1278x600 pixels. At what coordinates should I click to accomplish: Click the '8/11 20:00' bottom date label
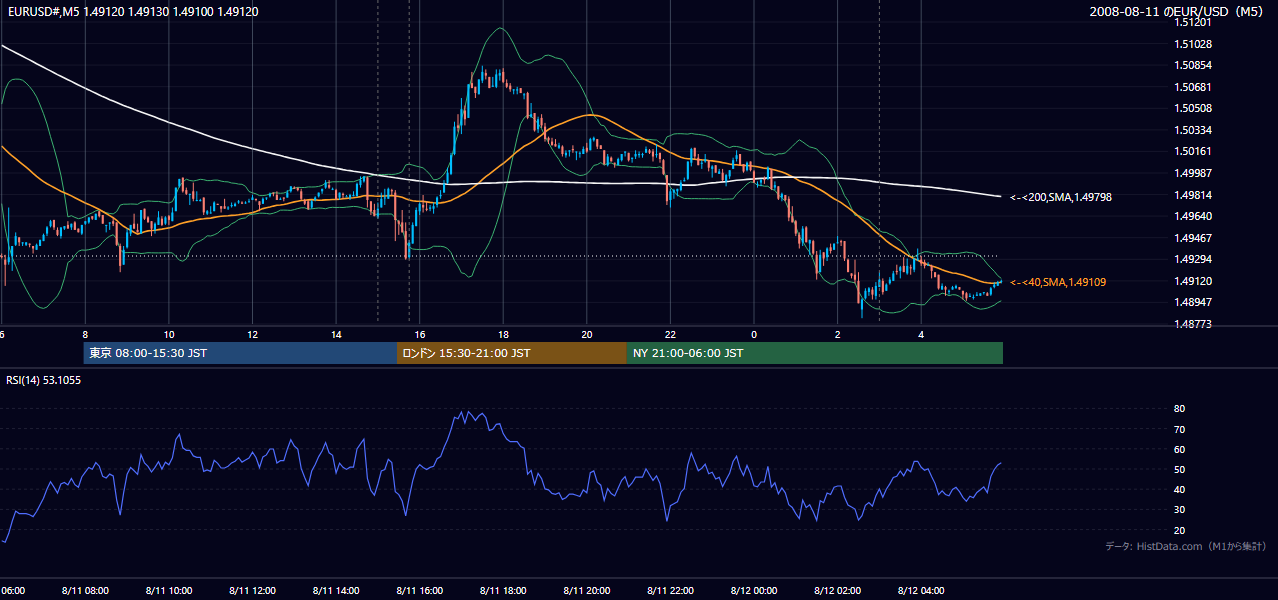tap(587, 591)
